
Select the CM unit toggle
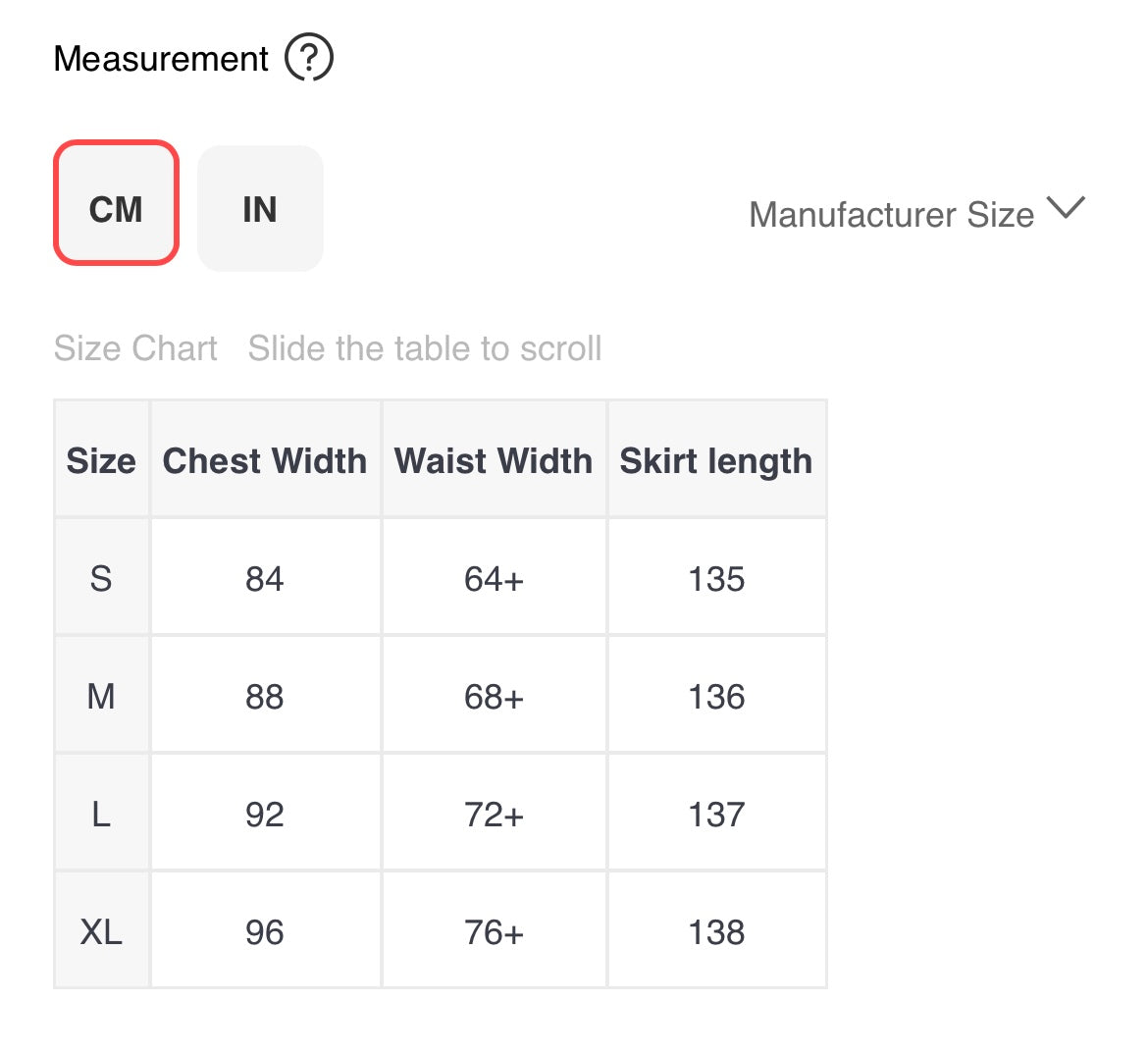[116, 203]
